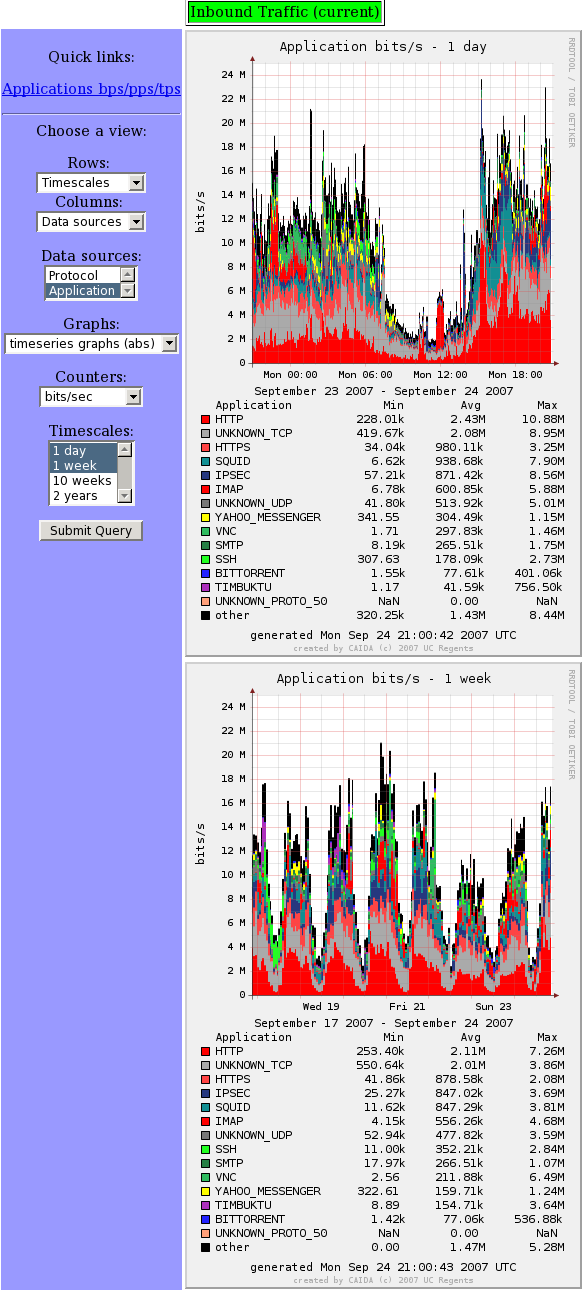
Task: Click the red HTTP swatch in 1 day legend
Action: coord(205,420)
